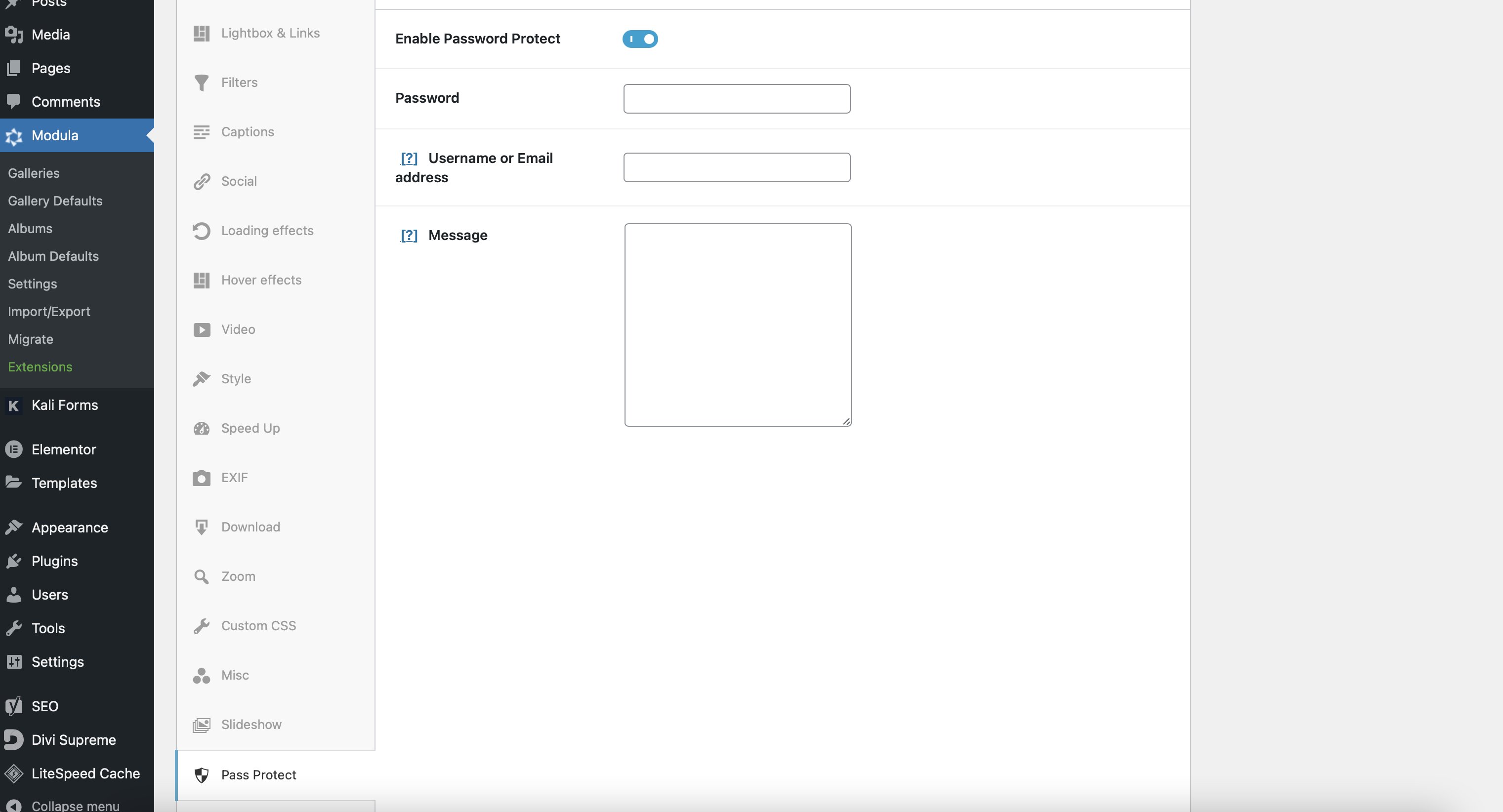Click the Download arrow icon
The image size is (1503, 812).
[x=201, y=528]
